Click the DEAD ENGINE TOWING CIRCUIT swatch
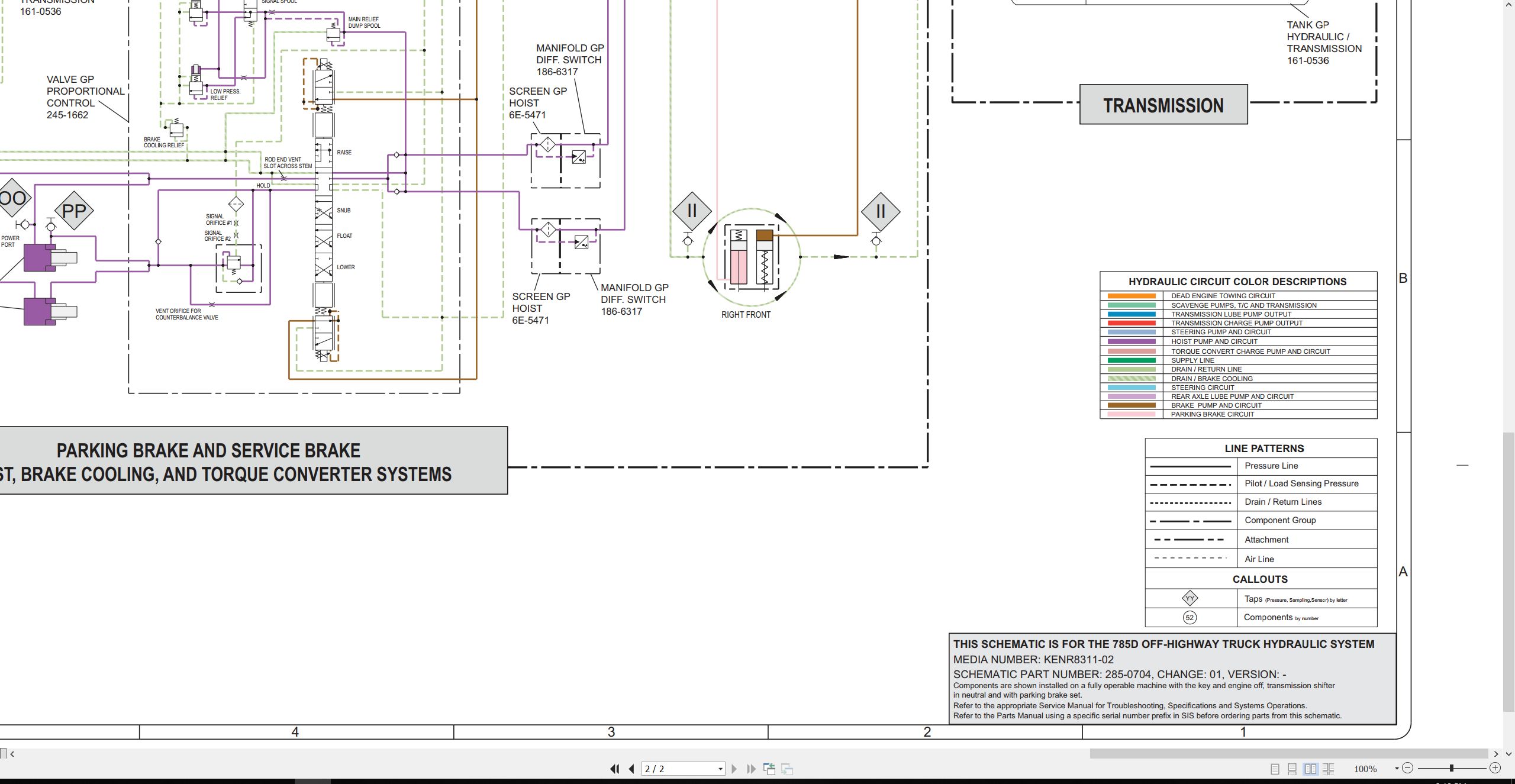Screen dimensions: 1515x784 point(1132,296)
